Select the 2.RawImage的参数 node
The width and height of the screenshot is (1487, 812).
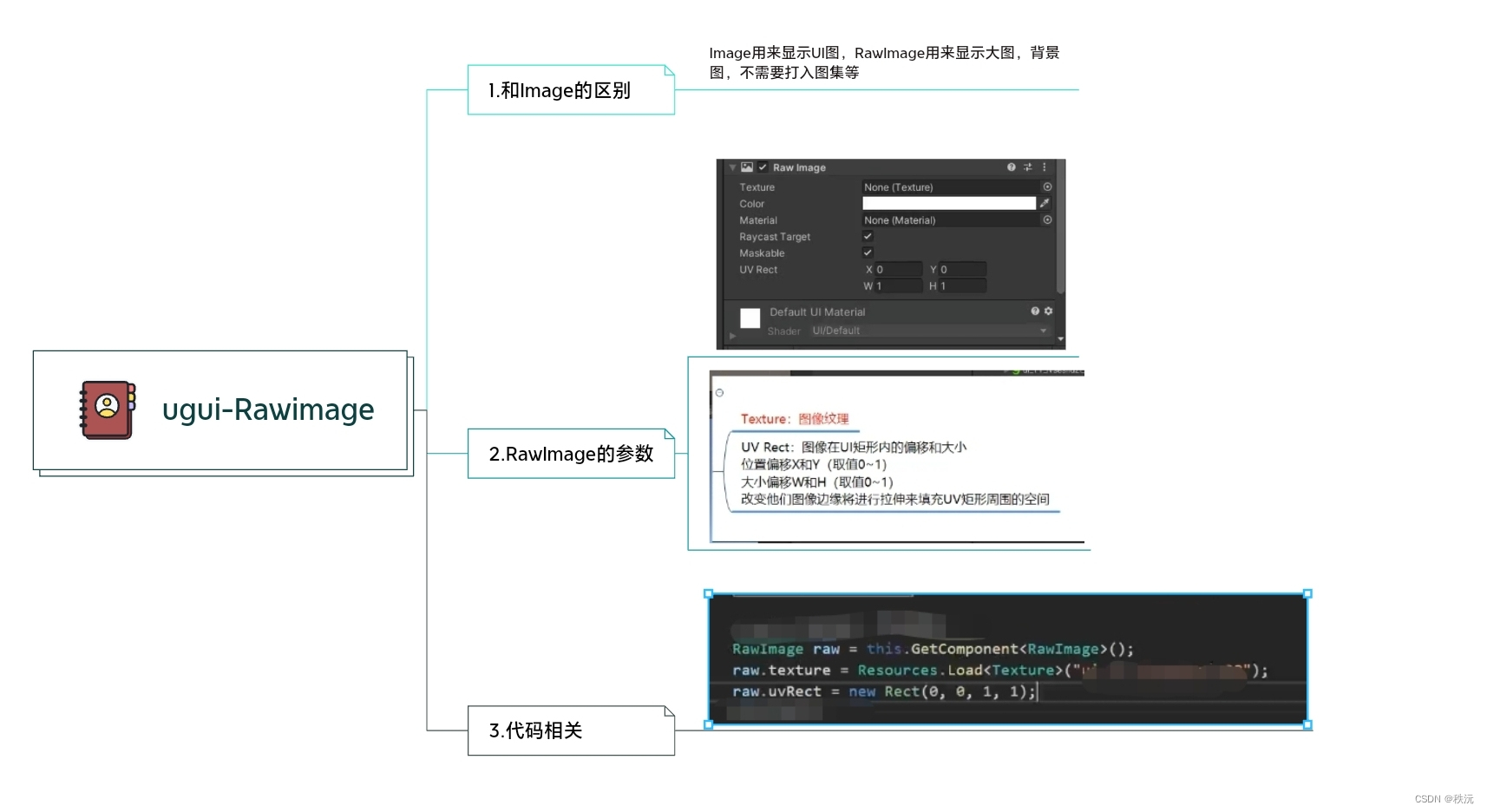[x=571, y=453]
